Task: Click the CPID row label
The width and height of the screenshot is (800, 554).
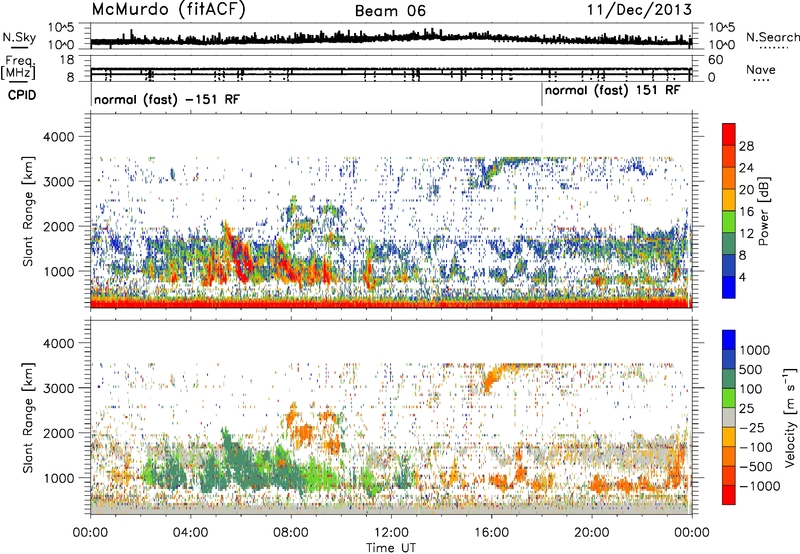Action: pyautogui.click(x=21, y=95)
